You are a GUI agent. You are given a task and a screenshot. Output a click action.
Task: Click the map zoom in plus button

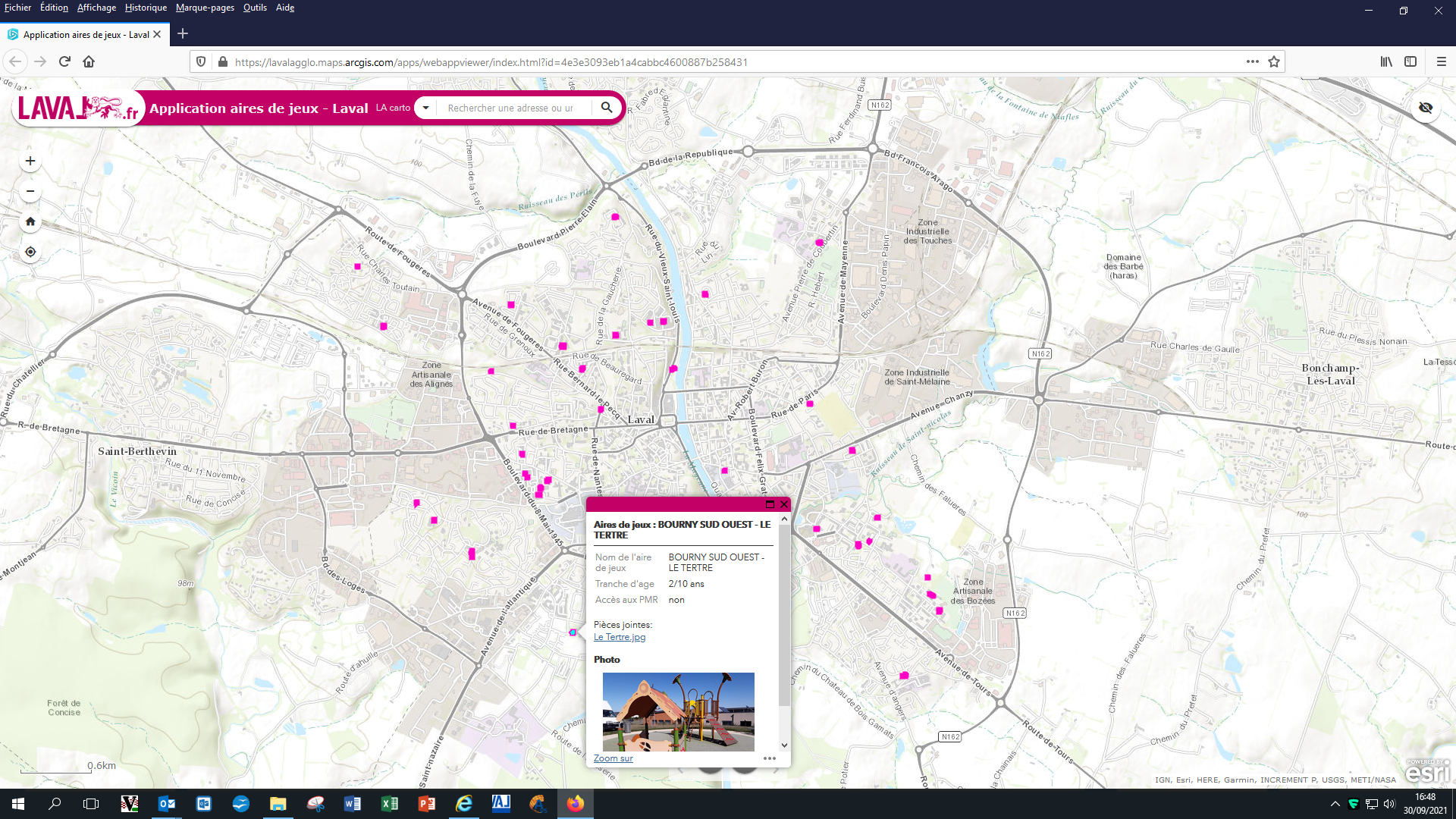(x=30, y=161)
